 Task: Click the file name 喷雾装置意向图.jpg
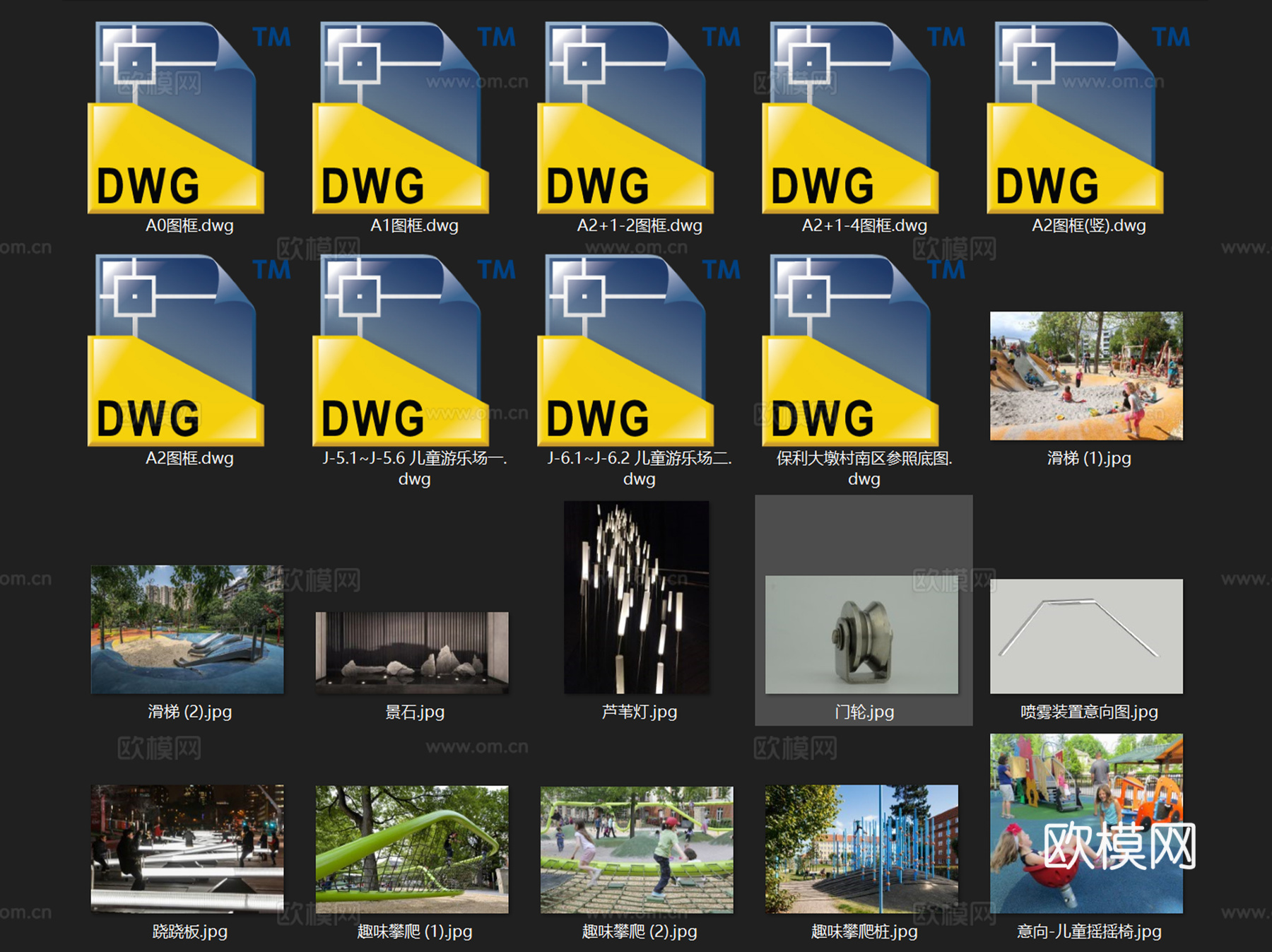[1089, 712]
